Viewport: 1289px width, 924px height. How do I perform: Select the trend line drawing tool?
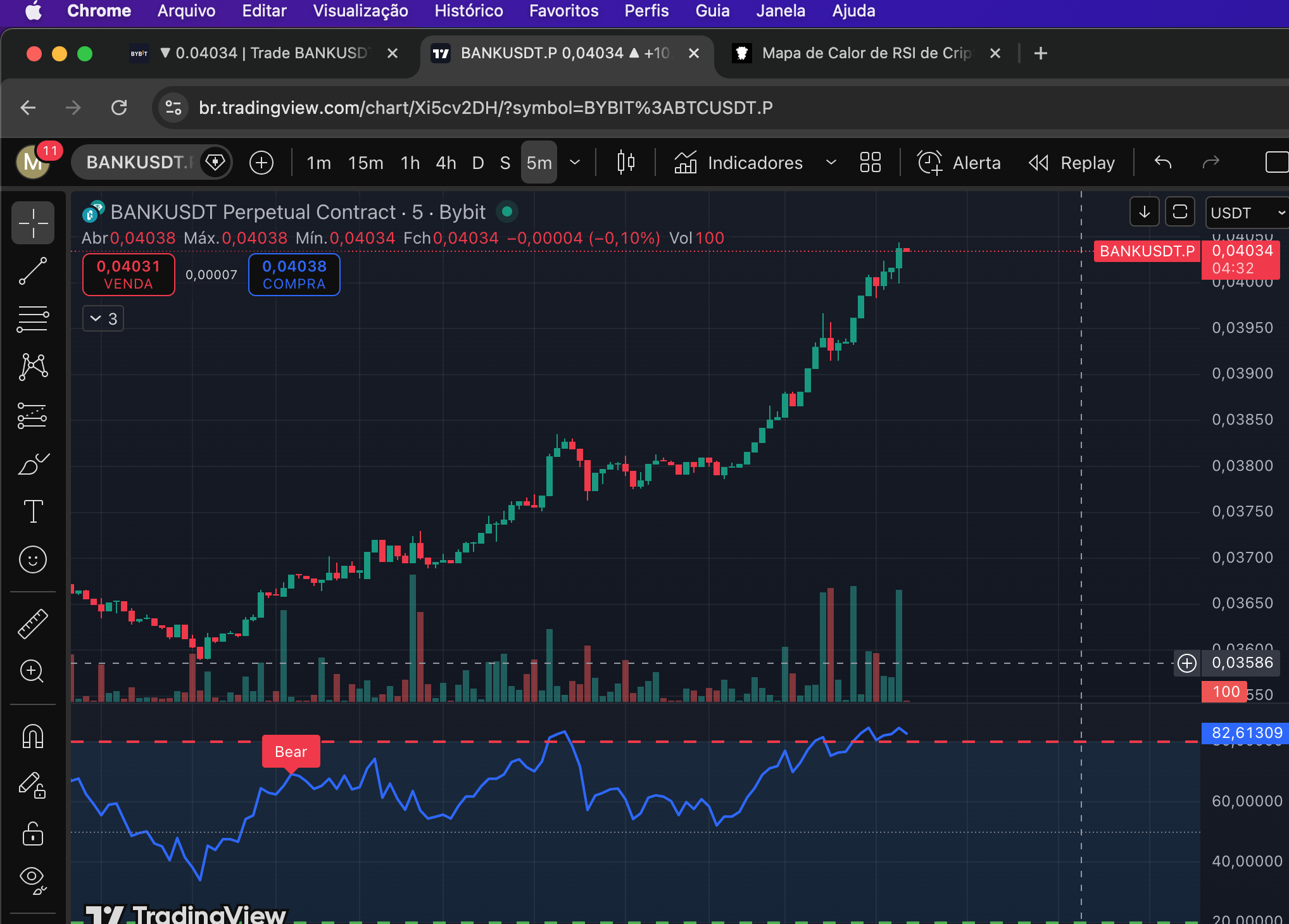[x=33, y=271]
